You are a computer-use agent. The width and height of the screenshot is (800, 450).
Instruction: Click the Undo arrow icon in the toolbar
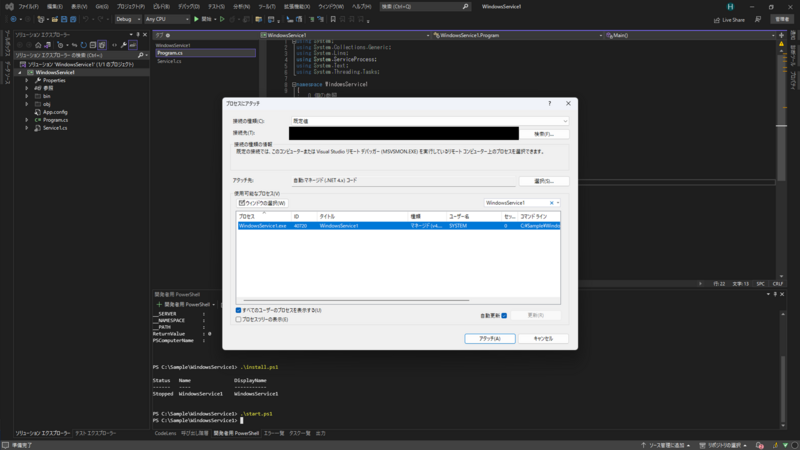tap(86, 19)
